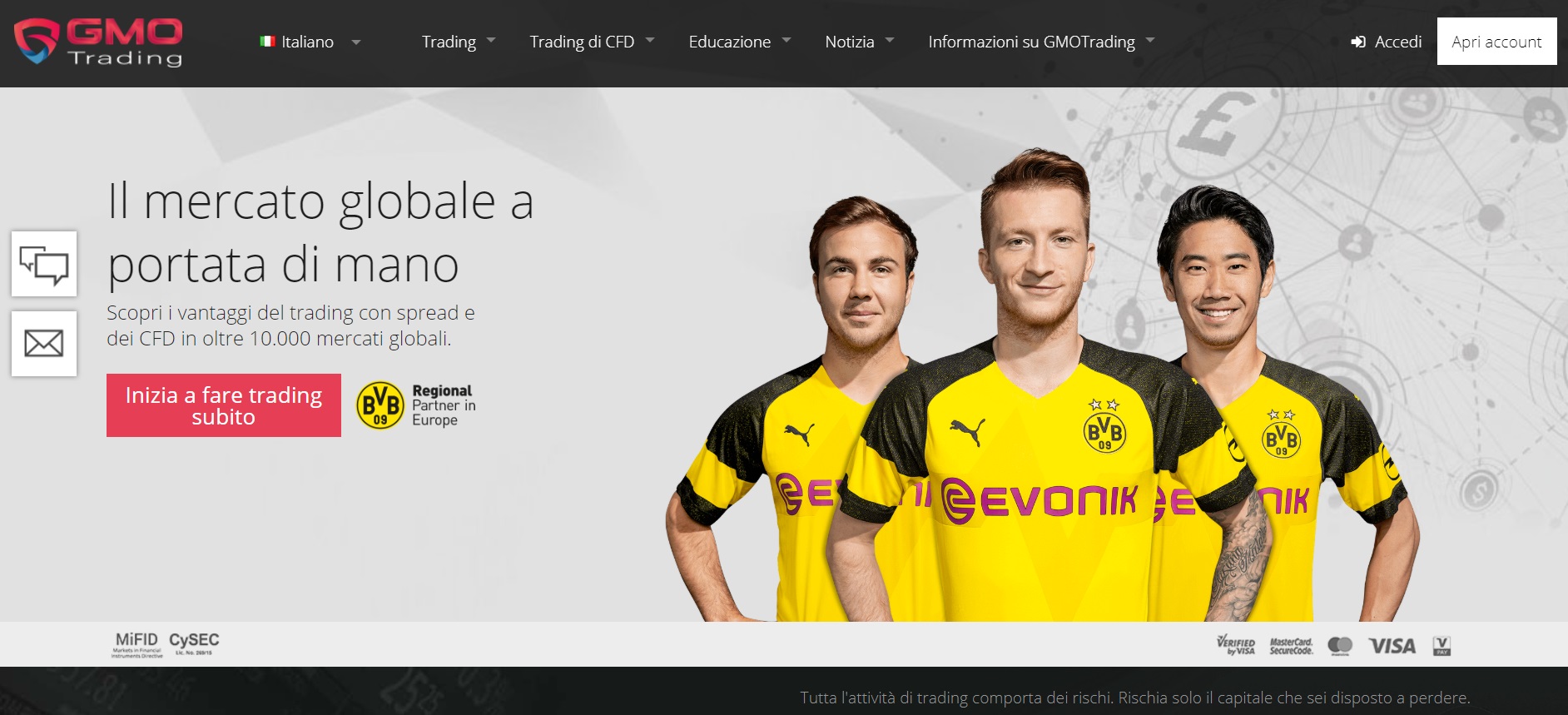Click the CySEC regulation logo

[x=194, y=643]
